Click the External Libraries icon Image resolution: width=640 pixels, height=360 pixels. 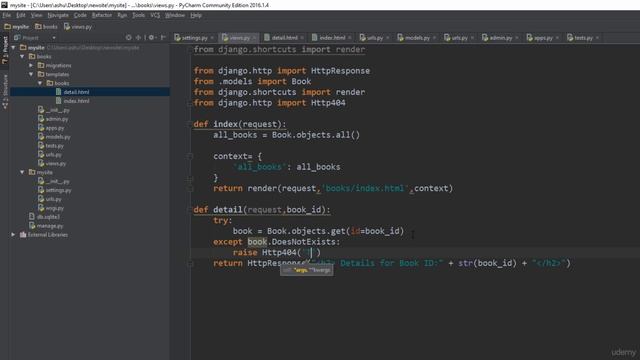pos(23,235)
